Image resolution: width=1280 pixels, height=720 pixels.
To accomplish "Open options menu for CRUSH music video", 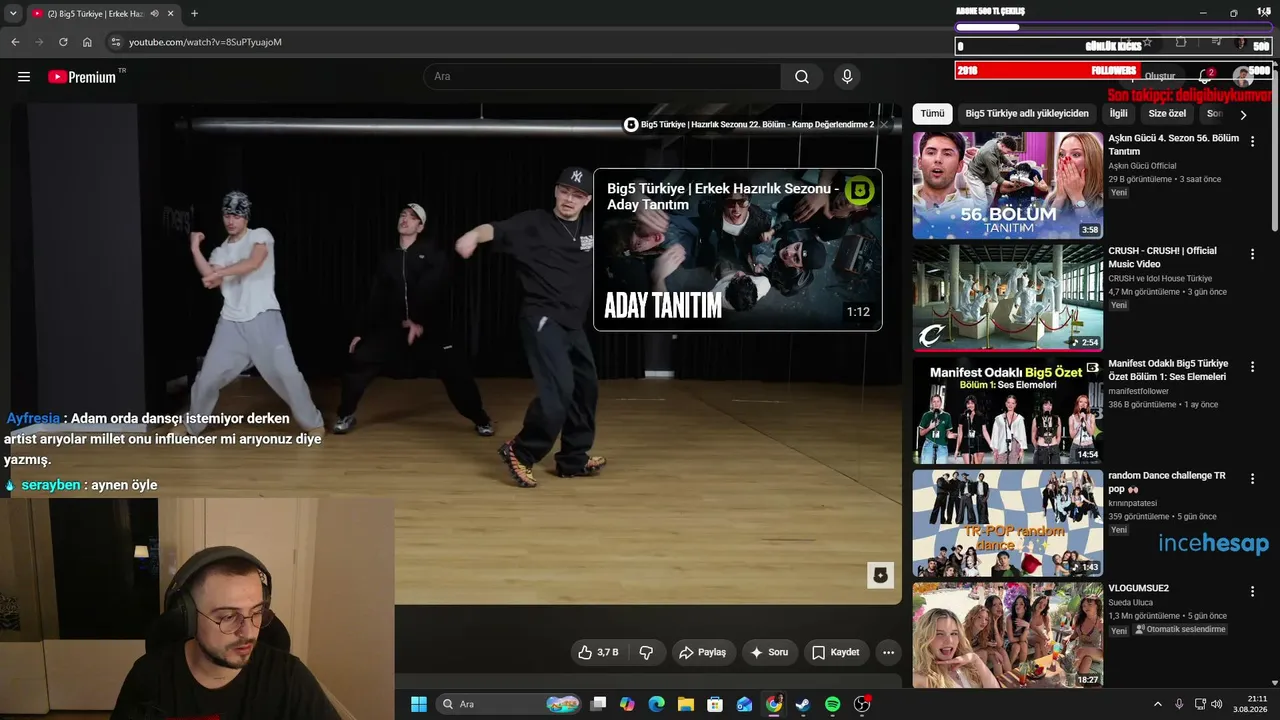I will 1252,255.
